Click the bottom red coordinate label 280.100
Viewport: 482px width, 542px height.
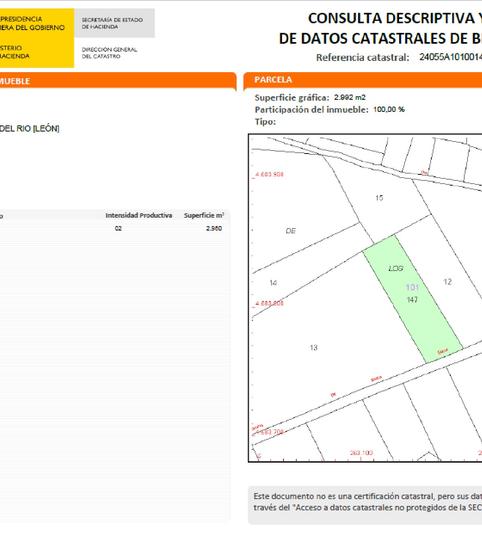coord(361,452)
